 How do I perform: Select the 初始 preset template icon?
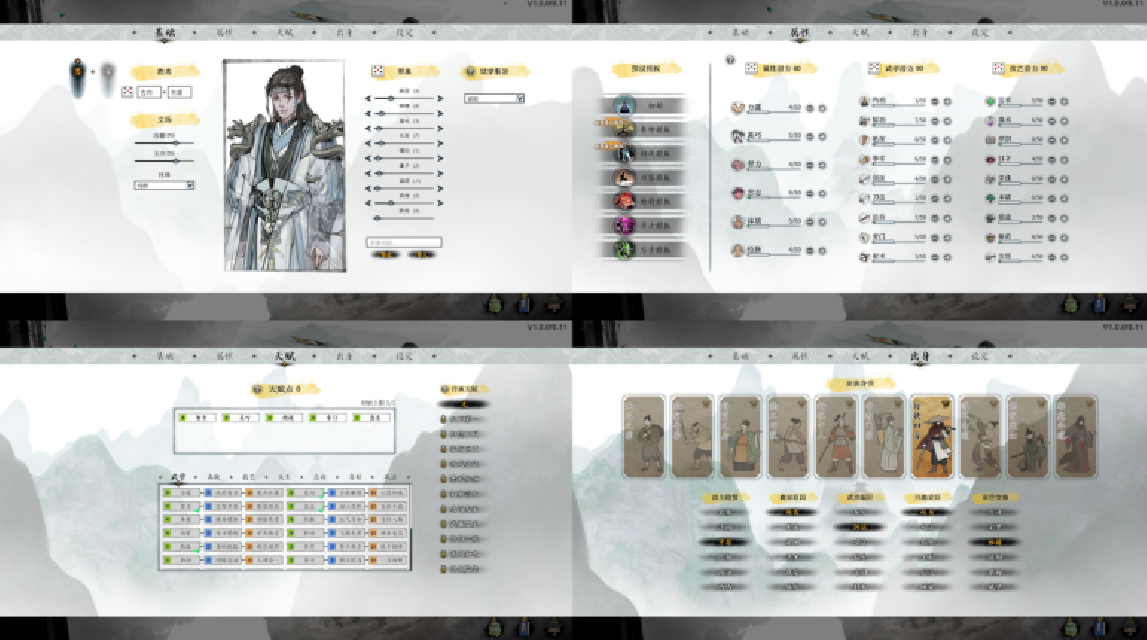click(625, 105)
